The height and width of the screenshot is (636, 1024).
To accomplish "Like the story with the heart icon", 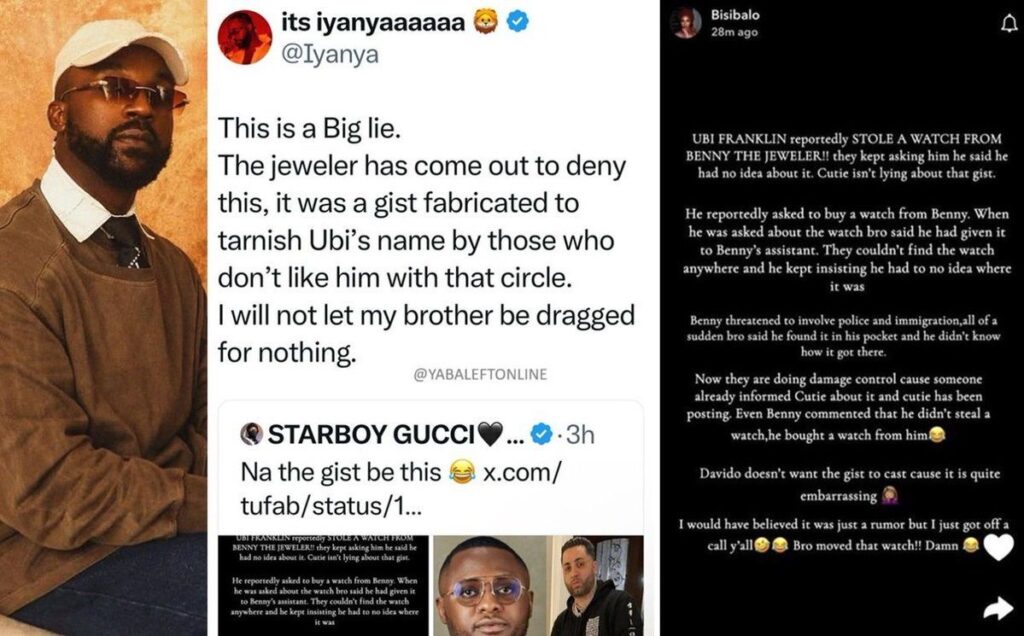I will click(x=998, y=546).
